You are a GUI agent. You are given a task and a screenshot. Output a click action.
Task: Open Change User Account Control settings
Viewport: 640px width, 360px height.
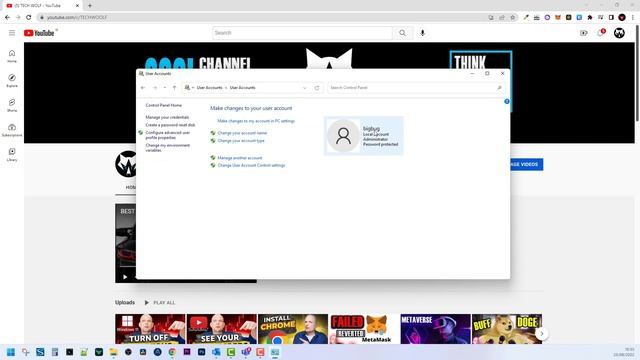coord(251,165)
